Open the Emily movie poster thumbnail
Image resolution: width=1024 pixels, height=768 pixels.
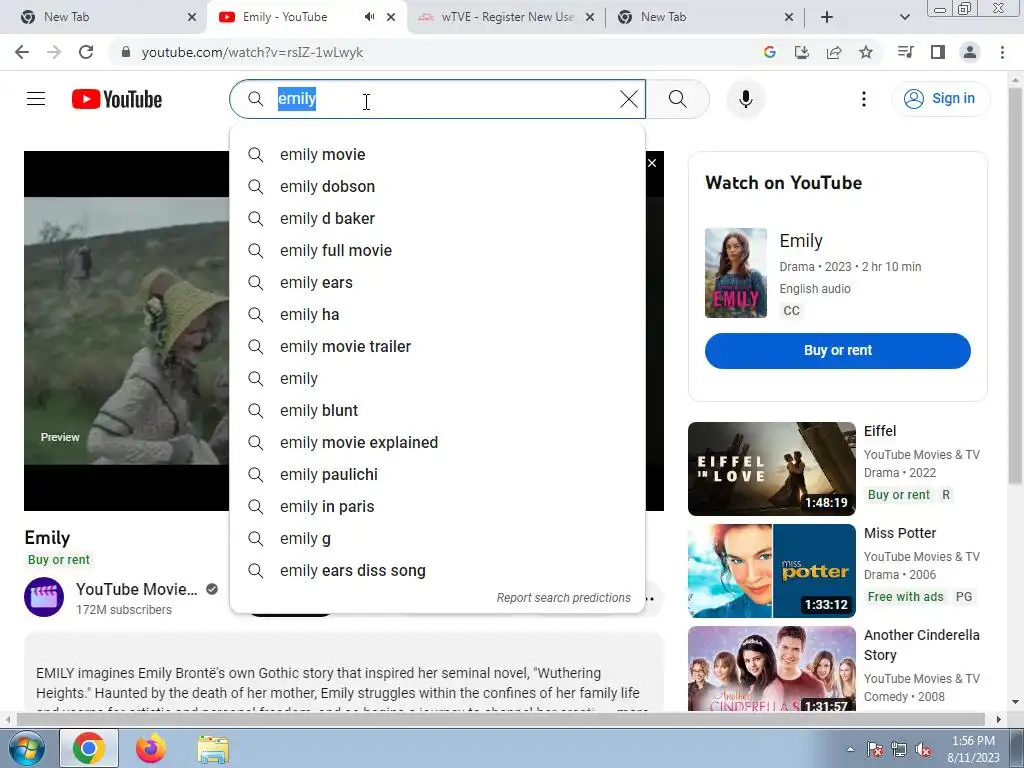tap(735, 273)
